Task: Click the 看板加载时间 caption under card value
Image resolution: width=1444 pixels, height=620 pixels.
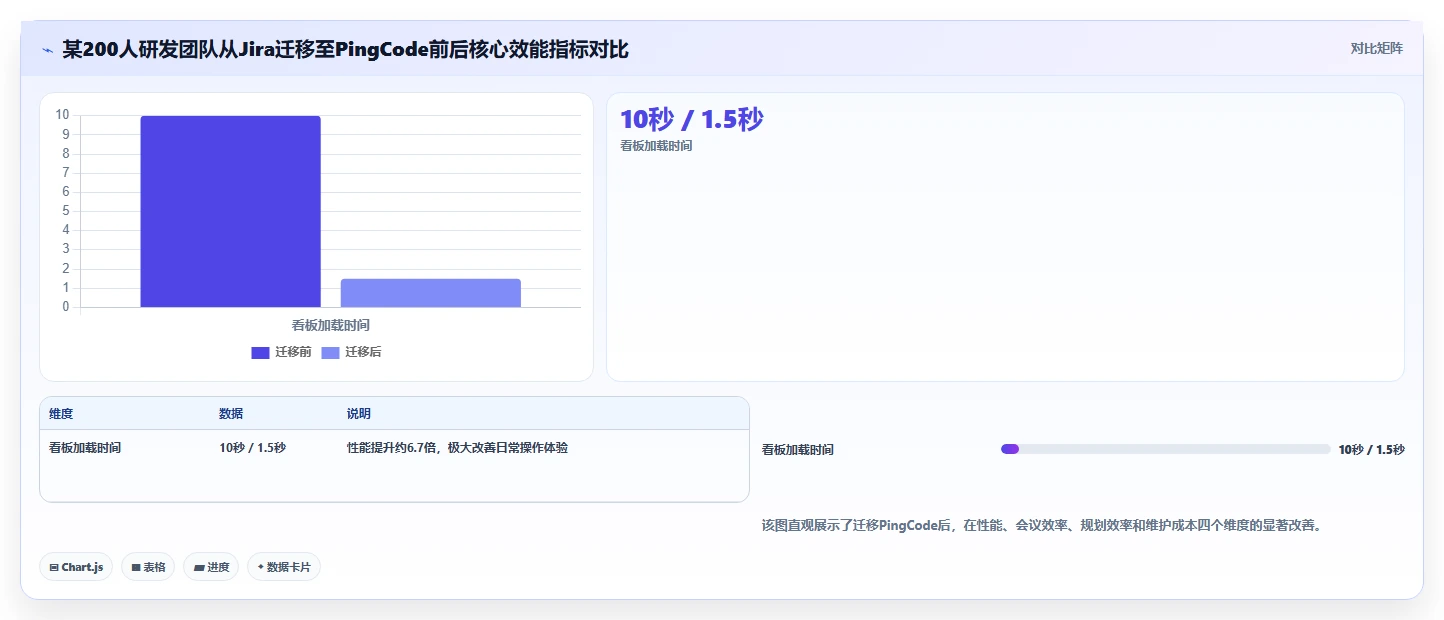Action: tap(656, 146)
